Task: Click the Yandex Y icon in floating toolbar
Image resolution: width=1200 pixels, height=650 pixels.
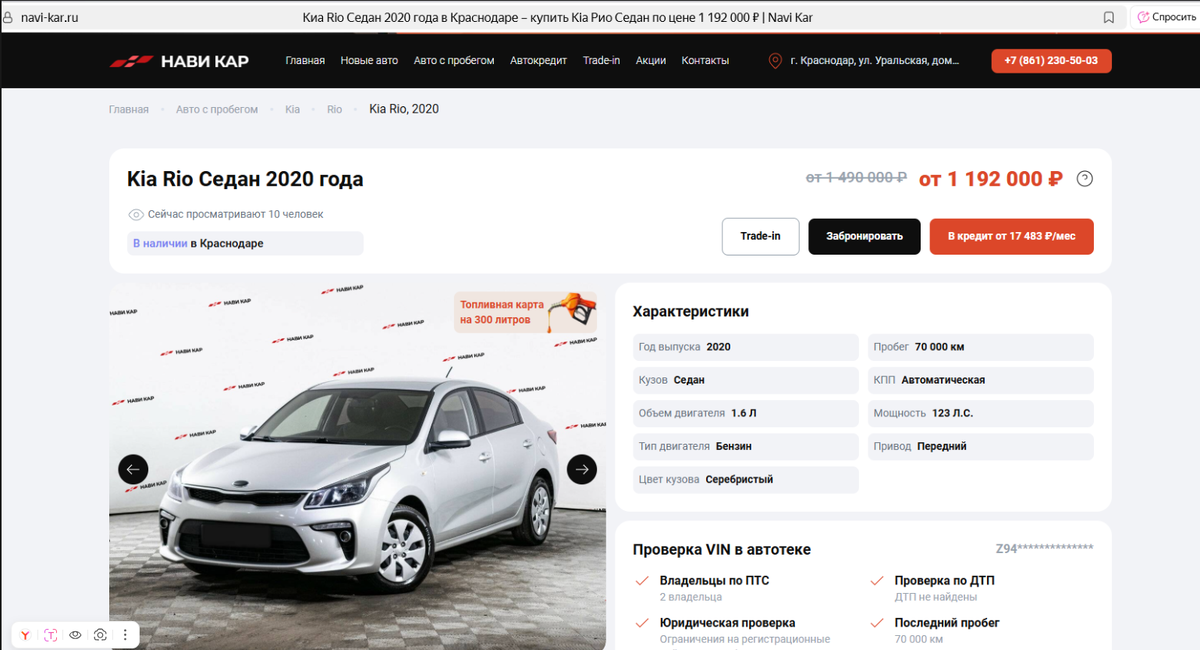Action: [25, 635]
